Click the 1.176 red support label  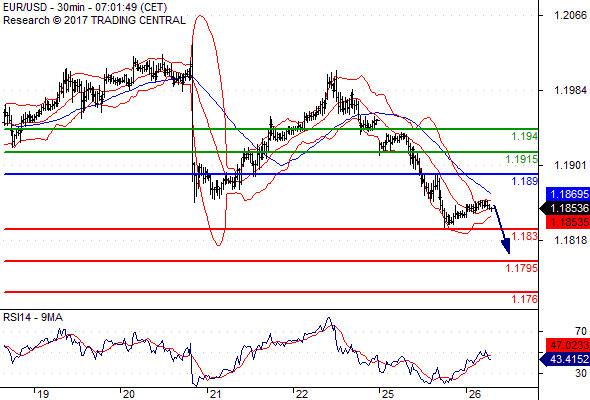pyautogui.click(x=525, y=299)
